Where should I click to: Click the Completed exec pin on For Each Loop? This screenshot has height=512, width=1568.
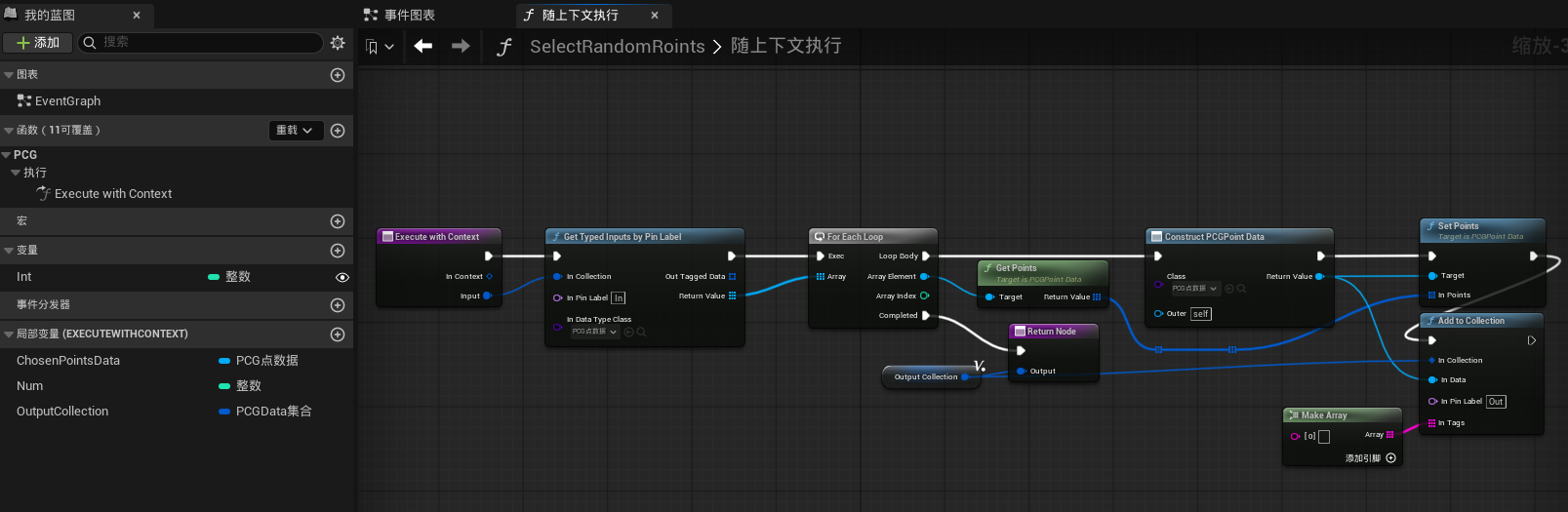click(x=926, y=316)
